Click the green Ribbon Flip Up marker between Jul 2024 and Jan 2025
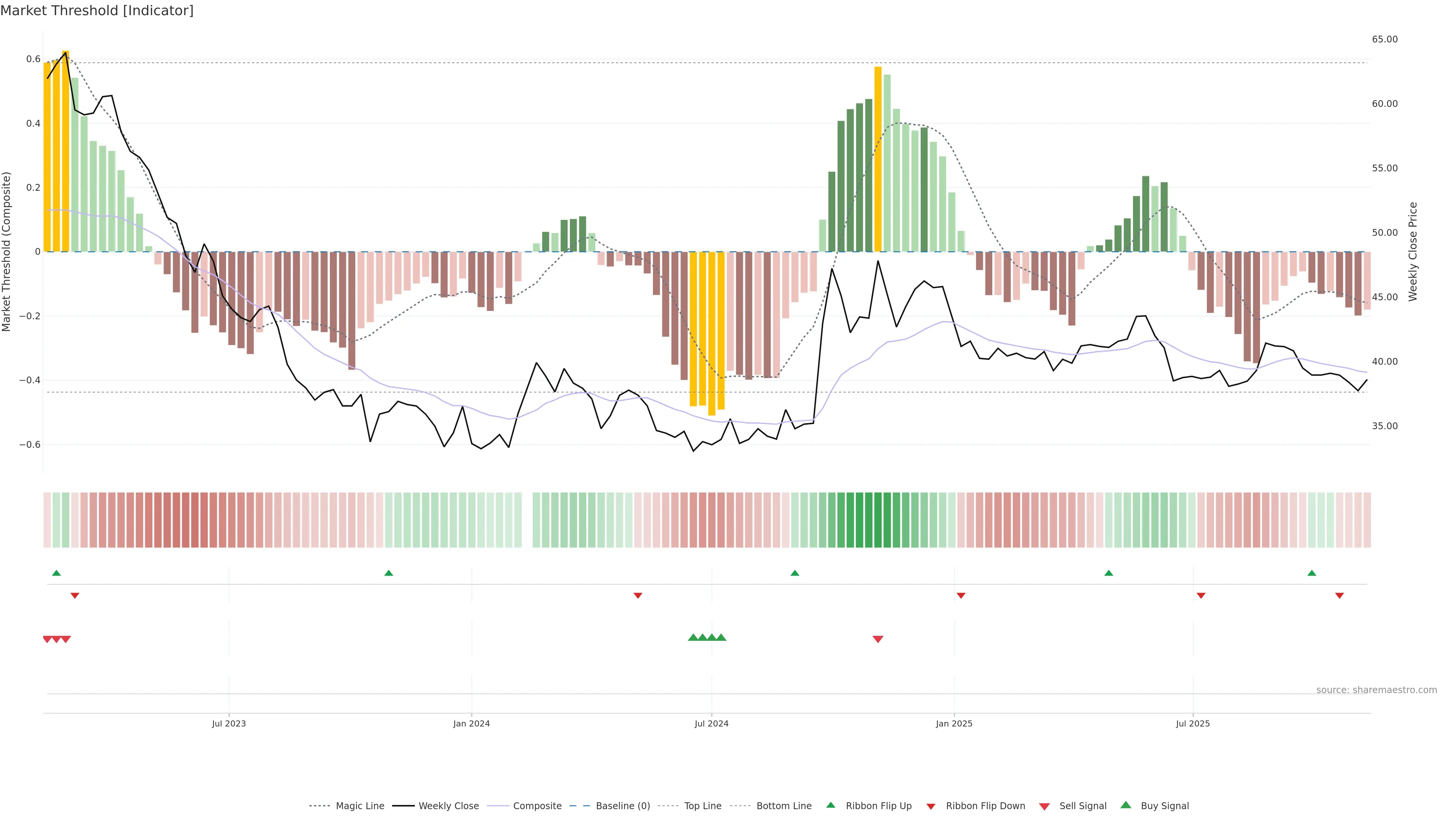 coord(795,573)
